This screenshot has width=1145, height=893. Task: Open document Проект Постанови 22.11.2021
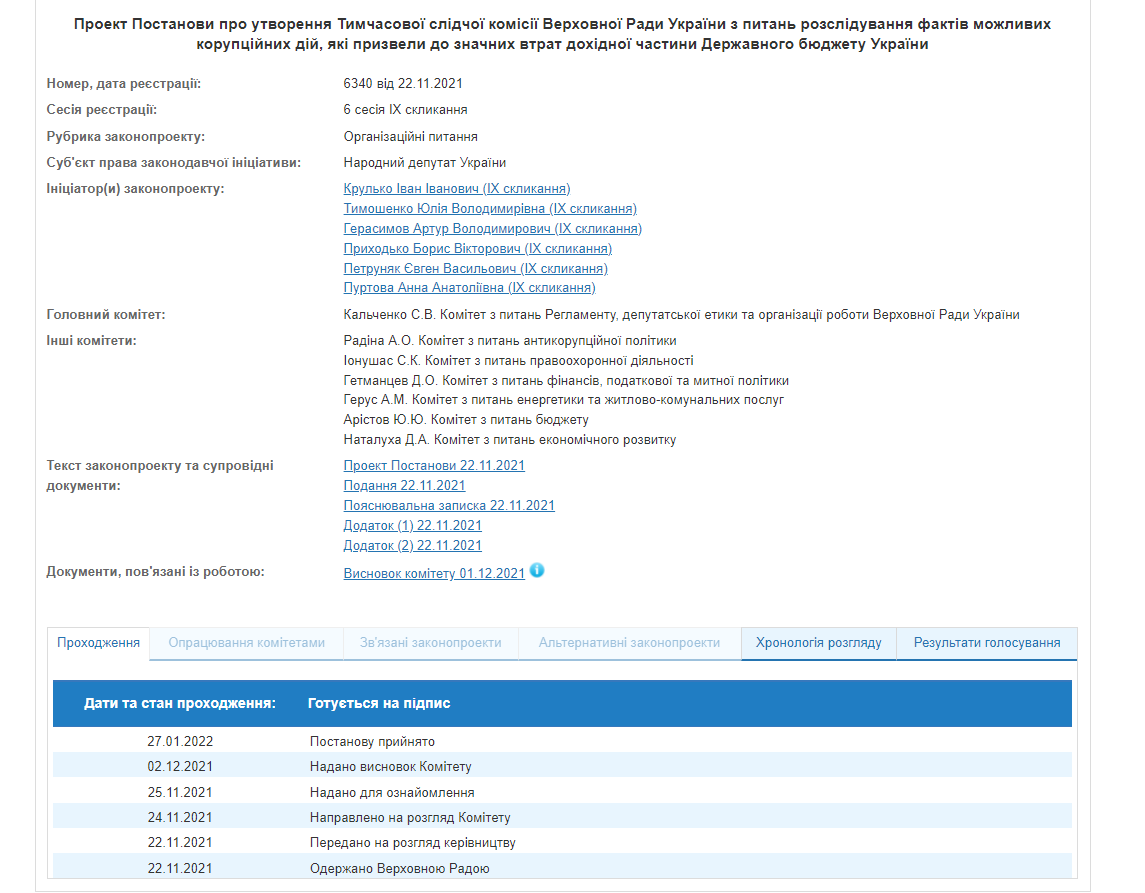pyautogui.click(x=434, y=465)
